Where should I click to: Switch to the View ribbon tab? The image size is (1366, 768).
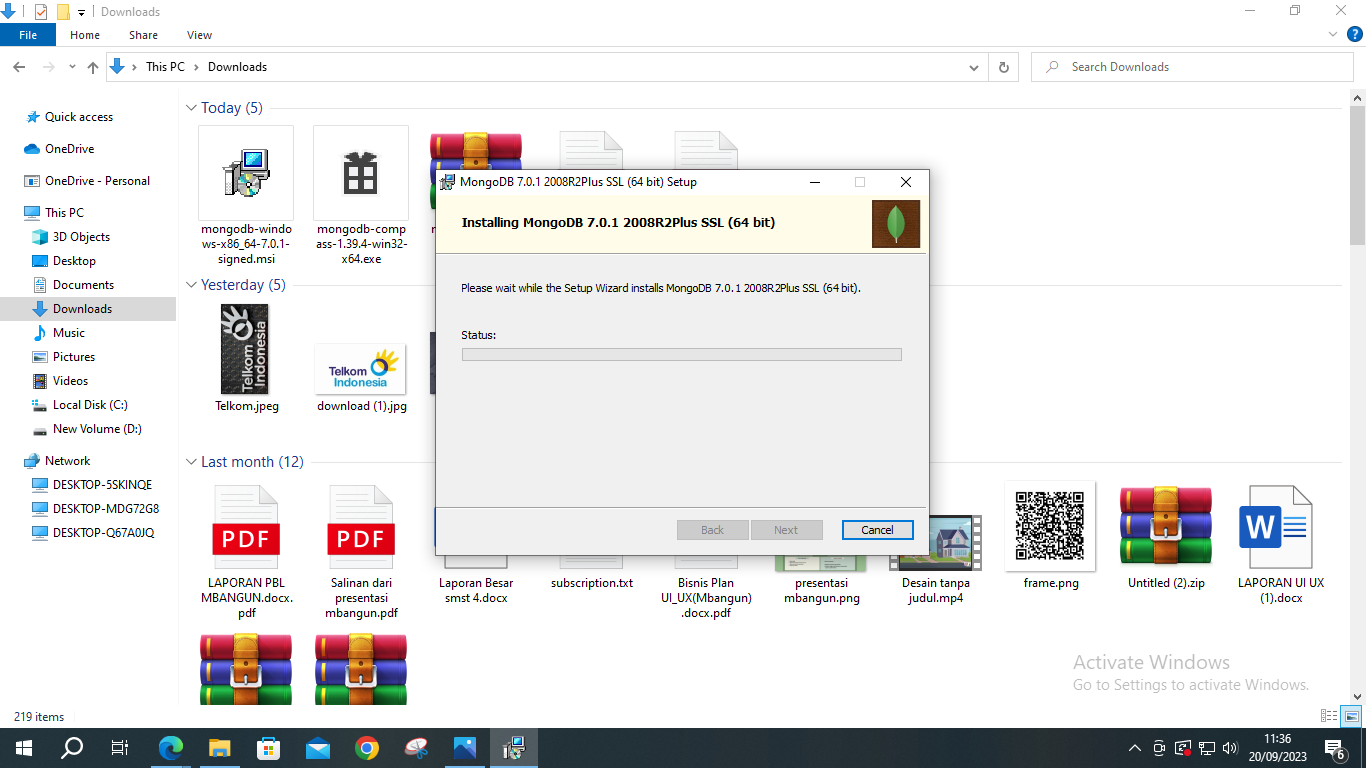coord(199,35)
